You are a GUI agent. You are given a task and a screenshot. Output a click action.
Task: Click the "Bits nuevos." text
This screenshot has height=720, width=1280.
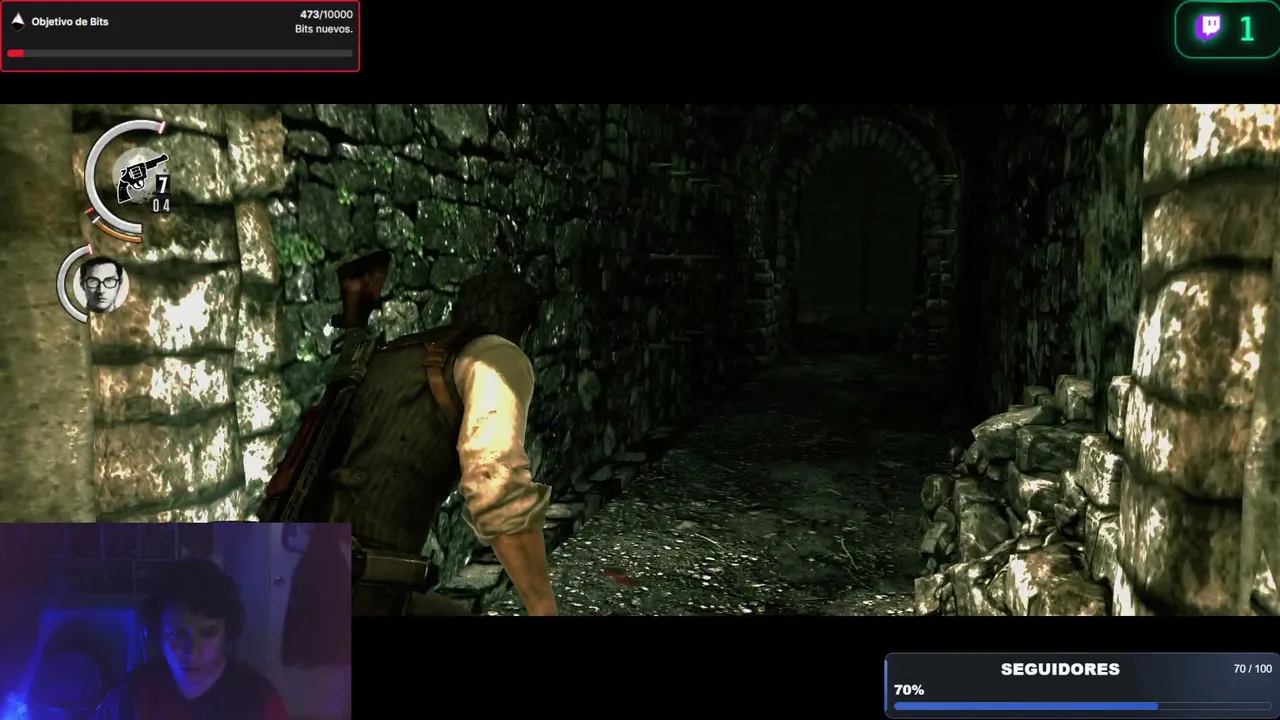324,30
